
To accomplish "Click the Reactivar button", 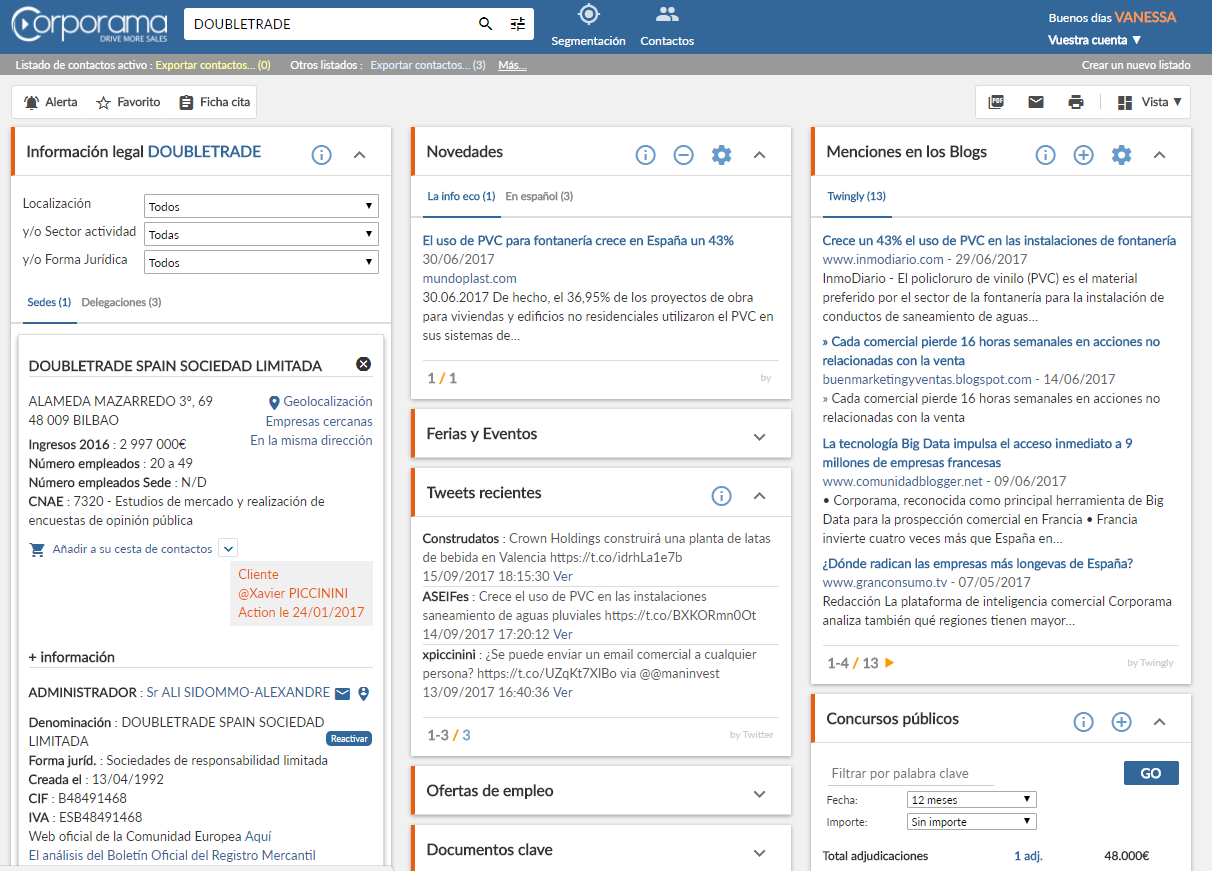I will coord(349,739).
